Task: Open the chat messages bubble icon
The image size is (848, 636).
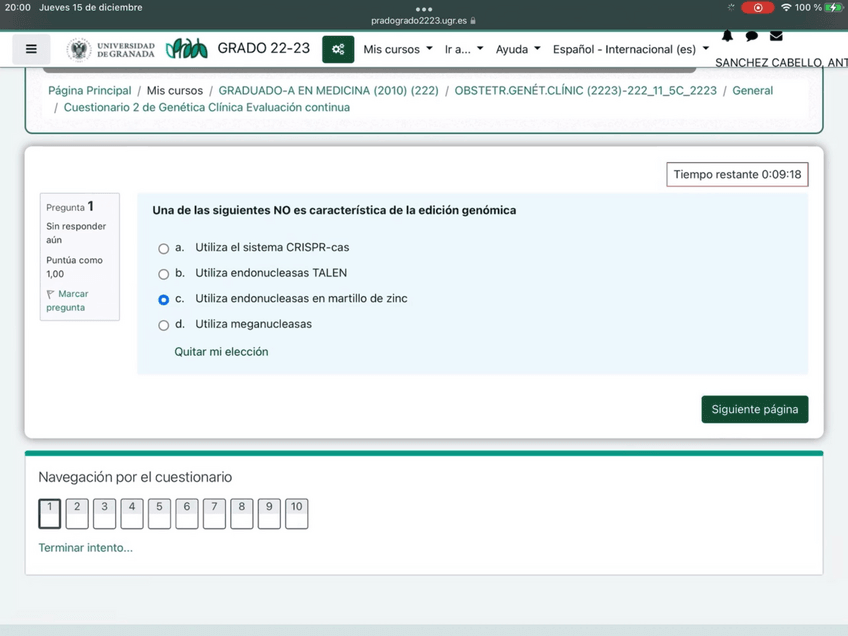Action: point(751,36)
